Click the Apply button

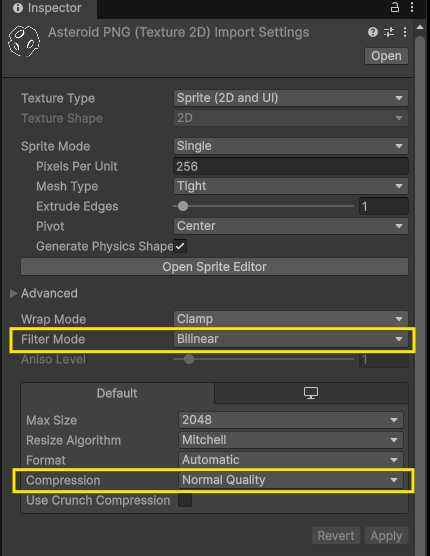coord(386,535)
